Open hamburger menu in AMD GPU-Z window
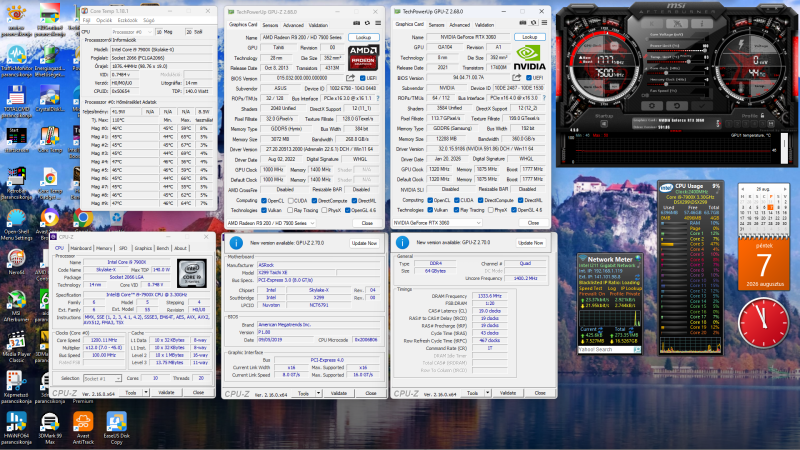Image resolution: width=800 pixels, height=450 pixels. pyautogui.click(x=378, y=23)
